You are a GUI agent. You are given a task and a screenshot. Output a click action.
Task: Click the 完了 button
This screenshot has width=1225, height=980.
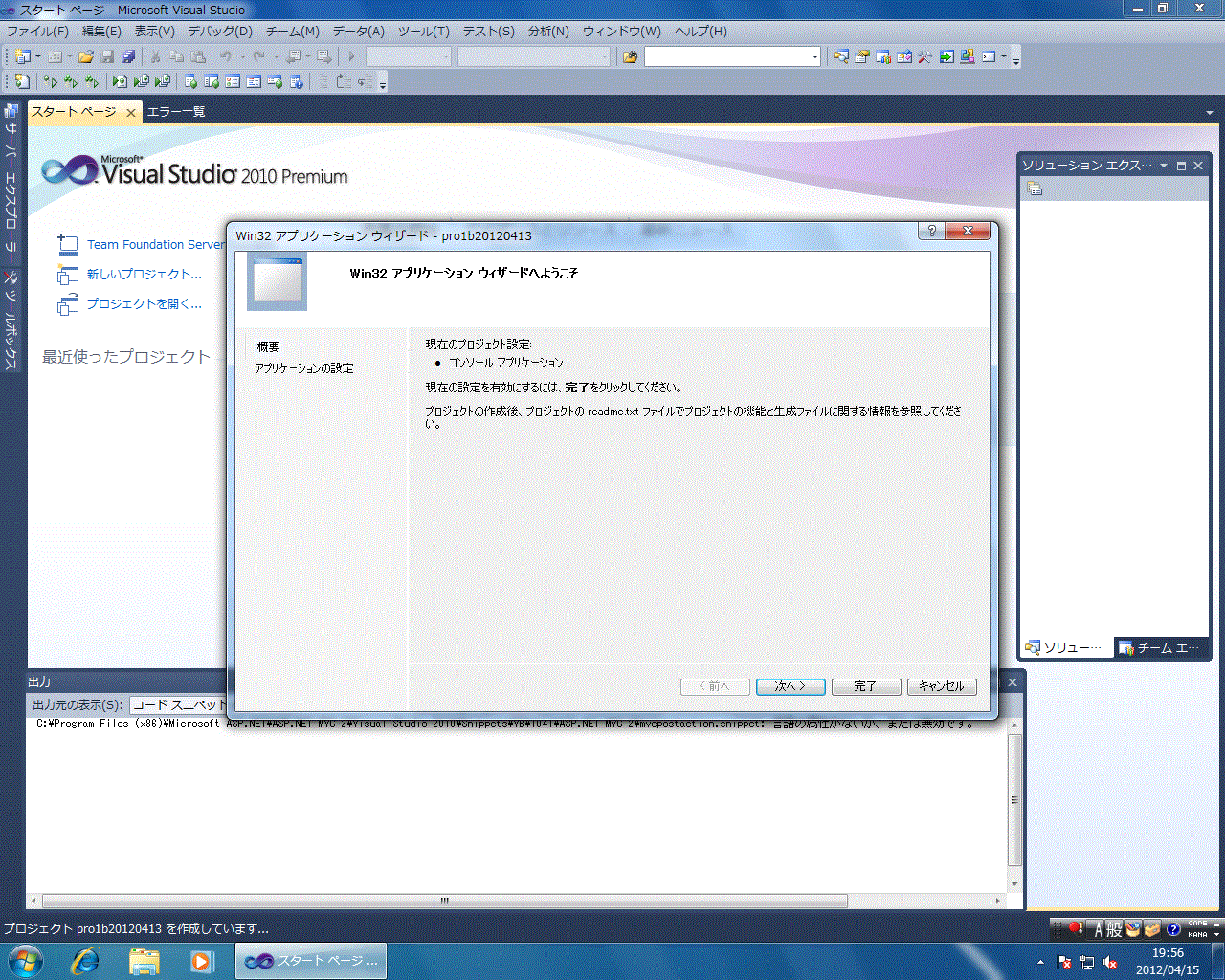coord(866,686)
